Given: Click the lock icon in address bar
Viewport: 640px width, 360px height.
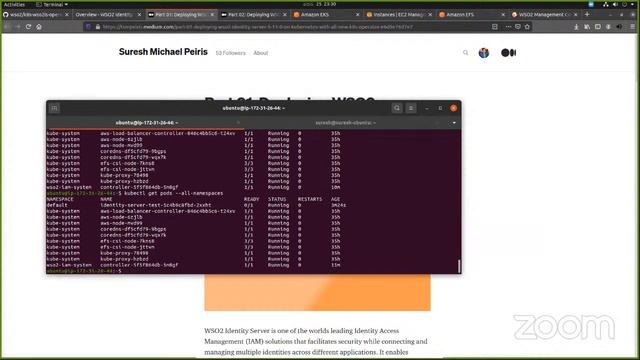Looking at the screenshot, I should pos(98,27).
